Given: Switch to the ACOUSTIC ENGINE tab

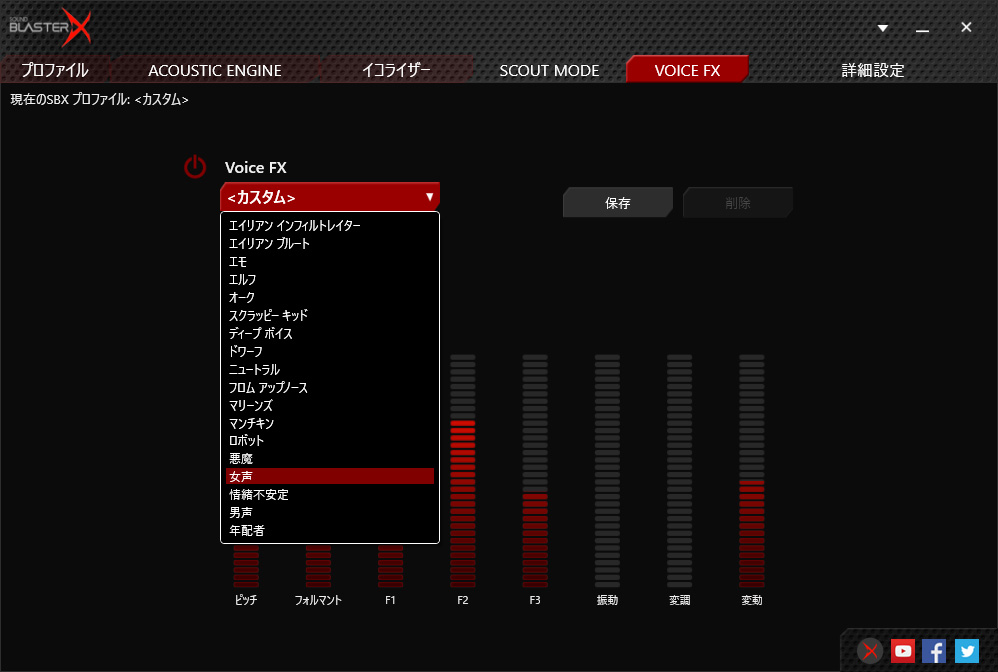Looking at the screenshot, I should coord(215,70).
